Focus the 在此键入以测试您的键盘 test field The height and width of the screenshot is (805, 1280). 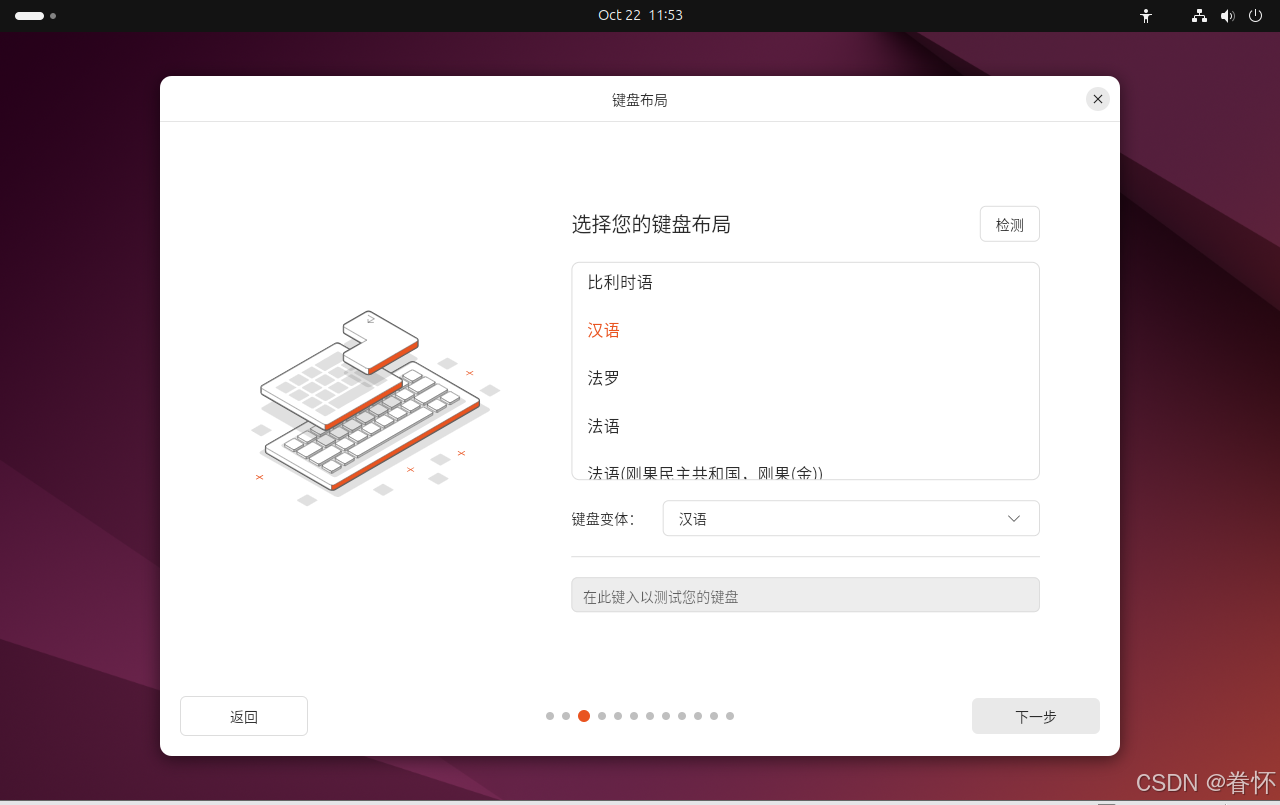click(805, 595)
